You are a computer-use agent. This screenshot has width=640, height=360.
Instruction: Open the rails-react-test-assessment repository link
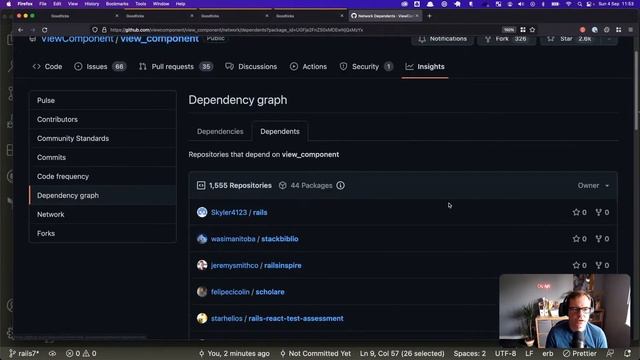(296, 318)
